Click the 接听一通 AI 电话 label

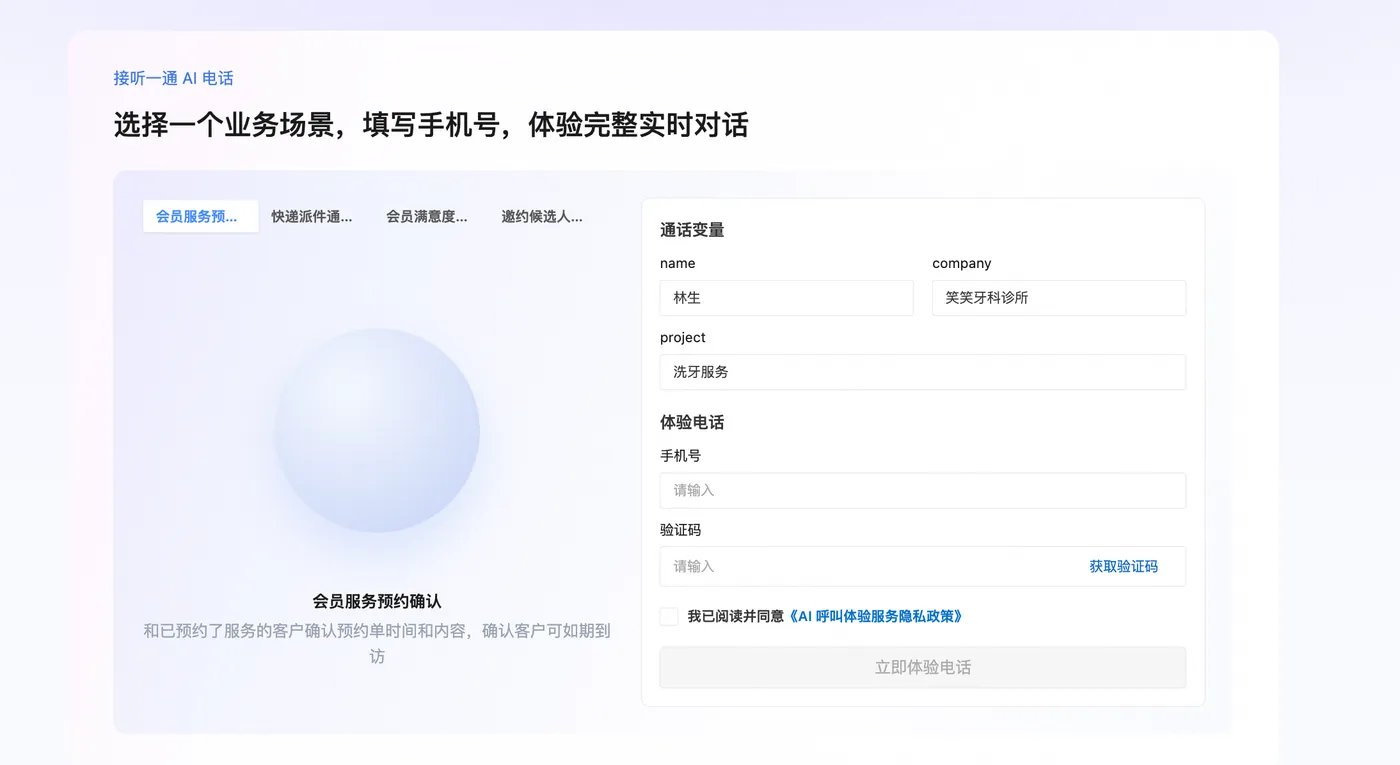click(173, 78)
